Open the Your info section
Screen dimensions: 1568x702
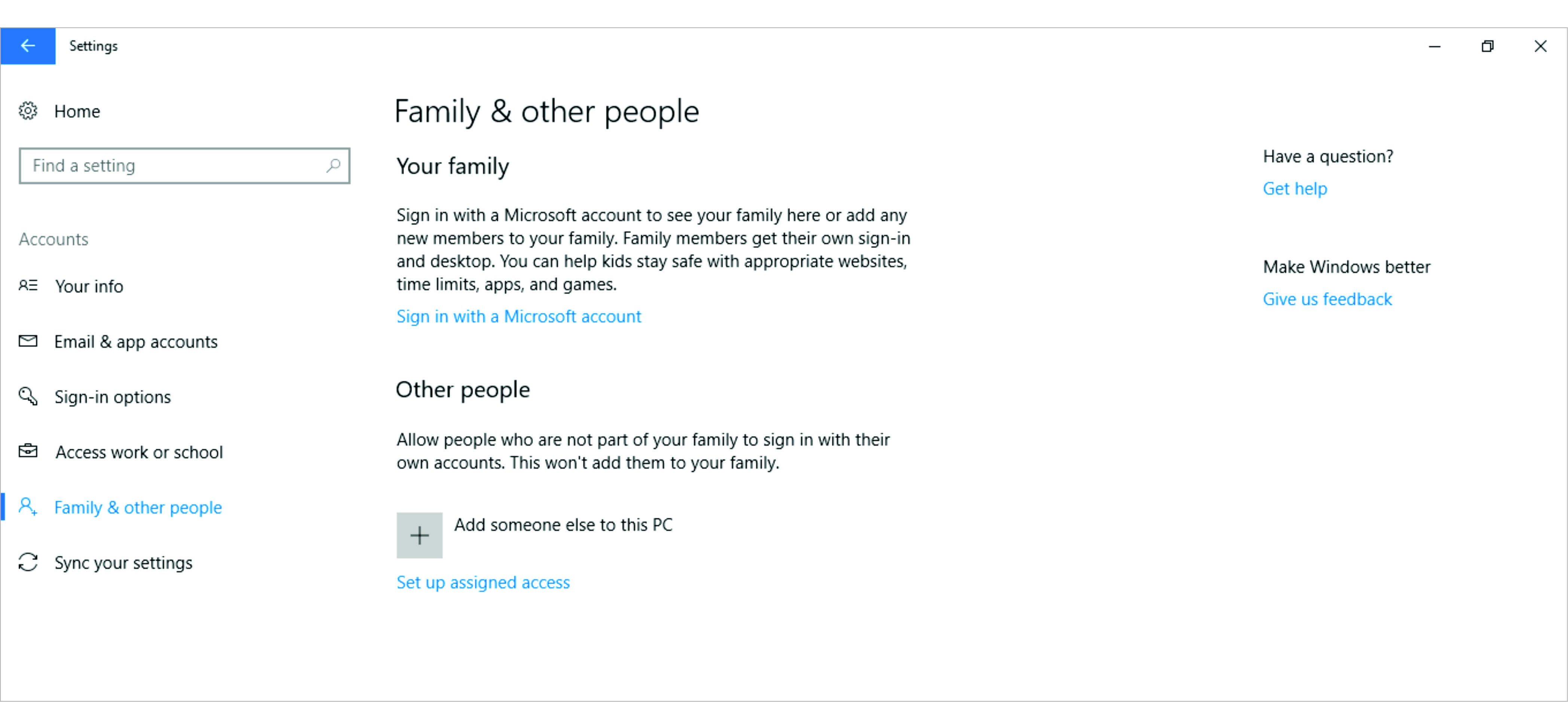tap(89, 286)
